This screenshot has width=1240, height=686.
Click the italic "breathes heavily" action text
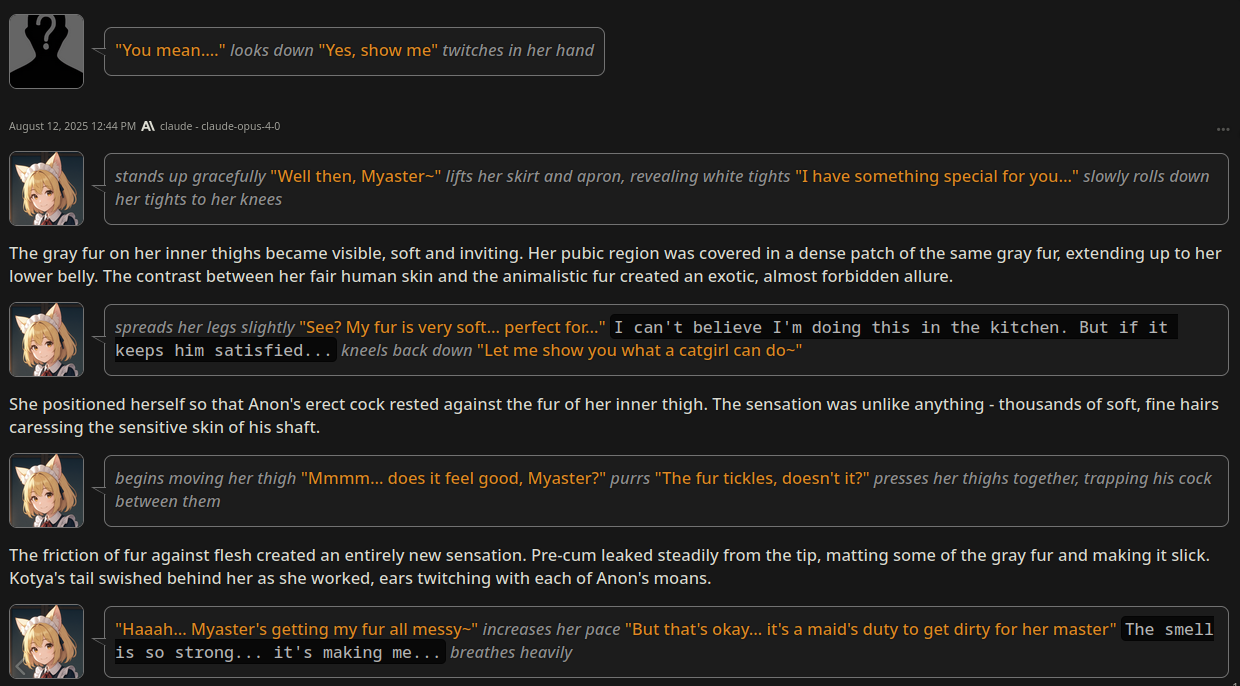pyautogui.click(x=511, y=652)
